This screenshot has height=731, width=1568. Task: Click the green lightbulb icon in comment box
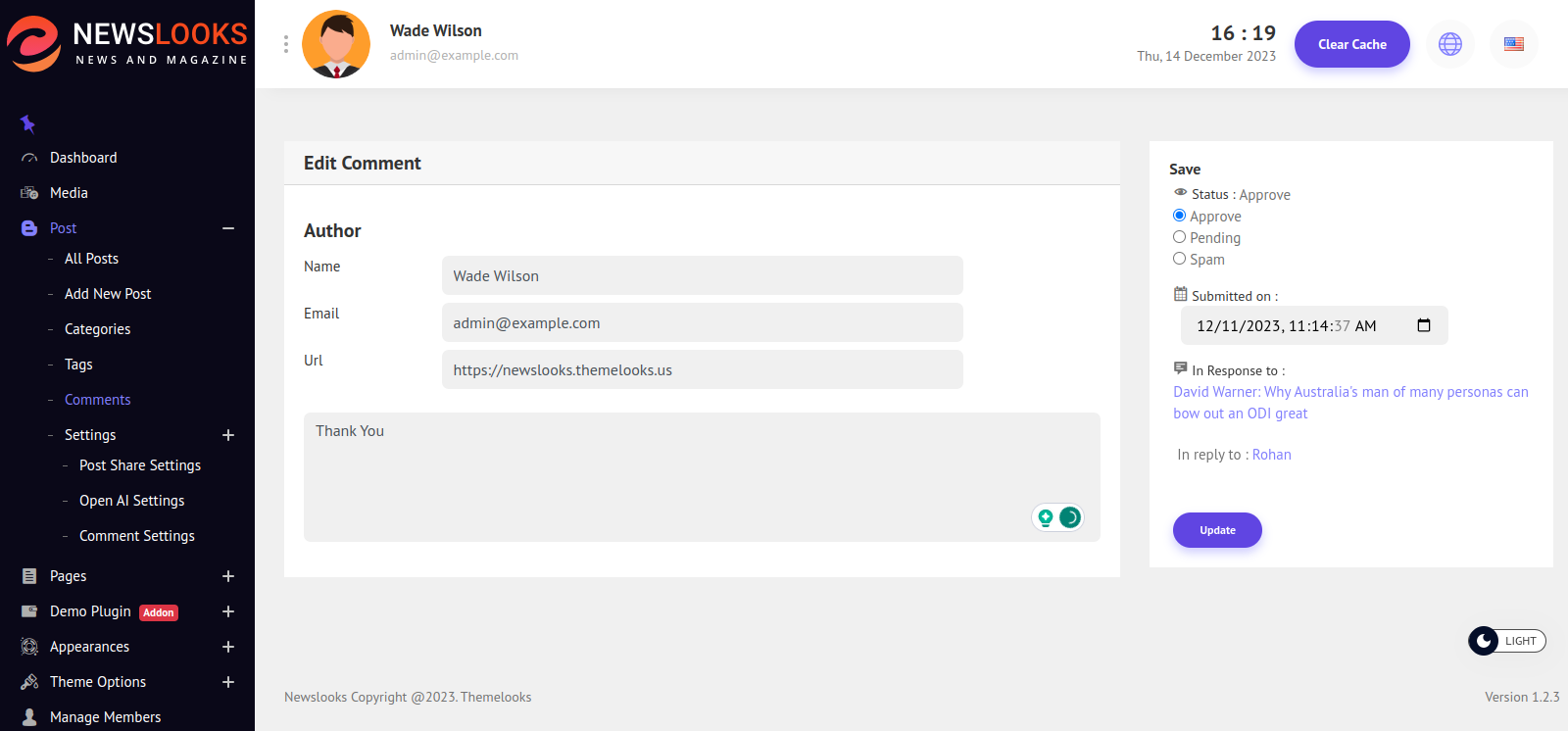1046,517
